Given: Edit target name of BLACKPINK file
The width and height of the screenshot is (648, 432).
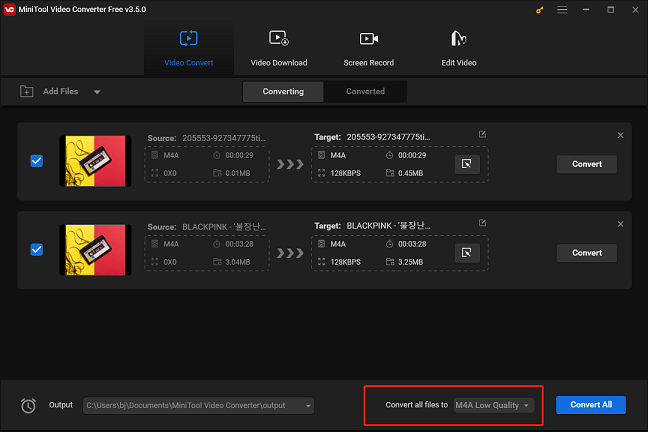Looking at the screenshot, I should [482, 223].
